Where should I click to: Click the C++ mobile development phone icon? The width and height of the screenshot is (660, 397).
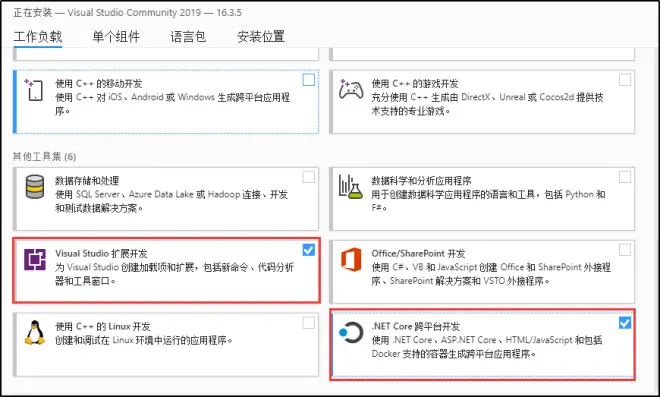(34, 89)
